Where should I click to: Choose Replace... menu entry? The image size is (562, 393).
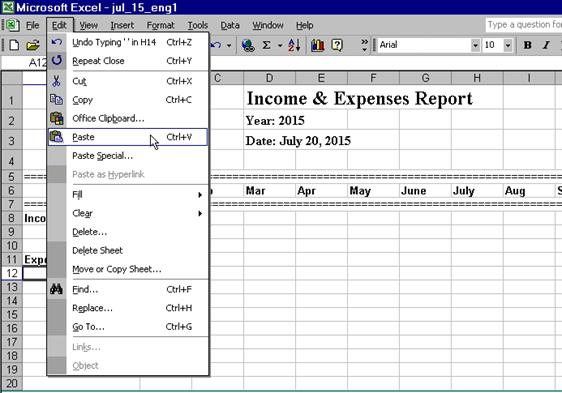tap(128, 308)
